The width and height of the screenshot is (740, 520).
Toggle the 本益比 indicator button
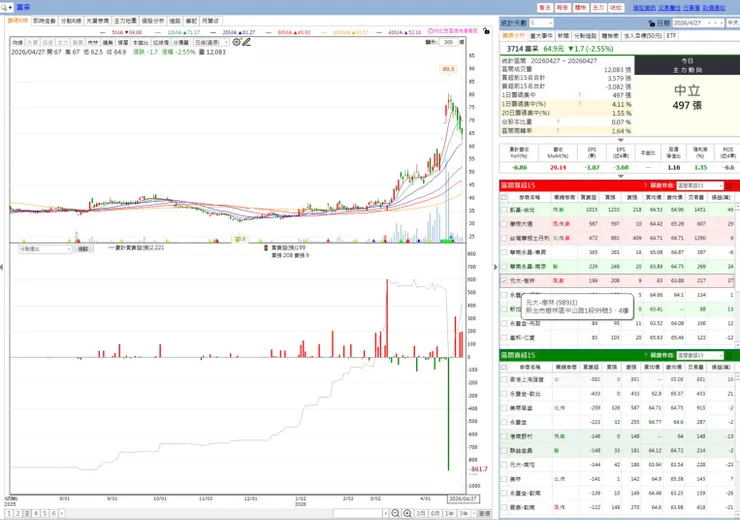click(x=141, y=42)
